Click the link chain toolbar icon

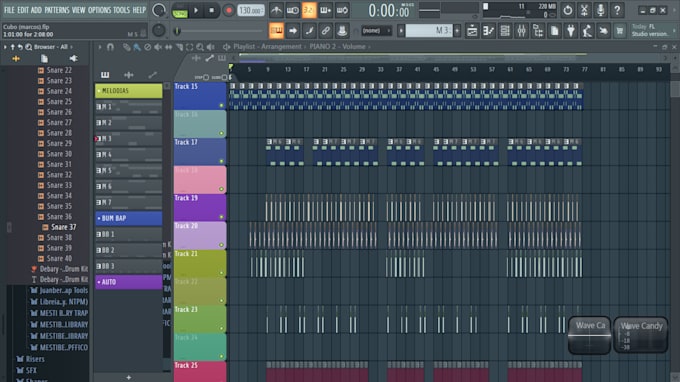[x=325, y=31]
